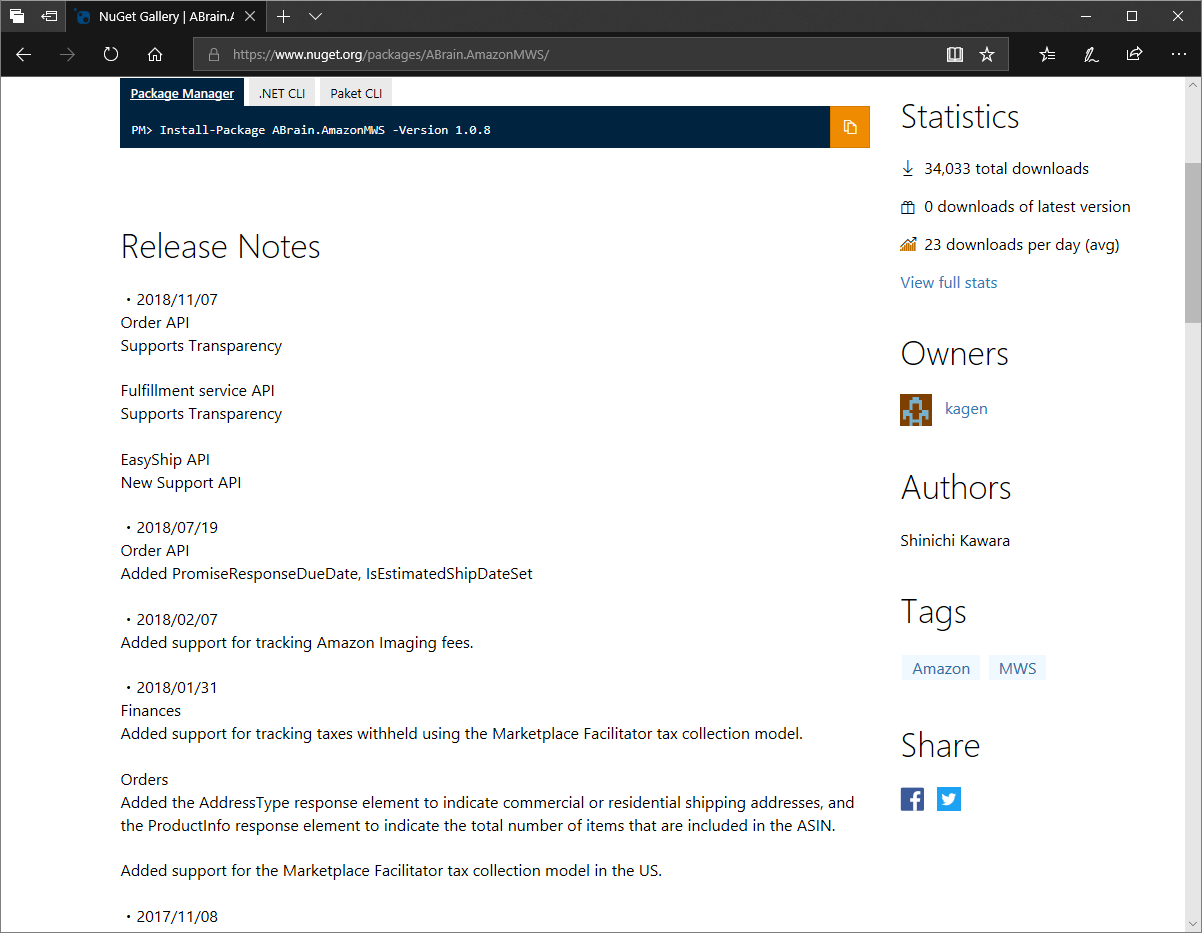
Task: Select the Package Manager tab
Action: coord(182,93)
